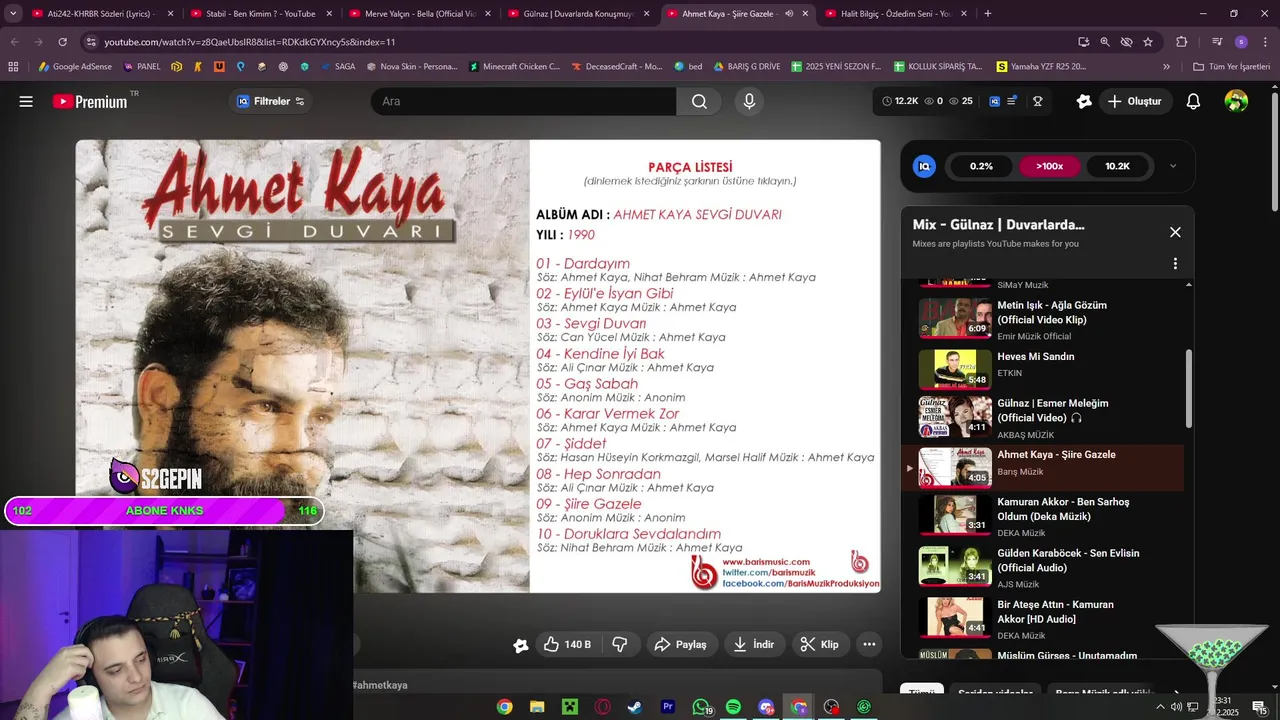Like the video with 140 B thumbs-up
1280x720 pixels.
tap(567, 645)
